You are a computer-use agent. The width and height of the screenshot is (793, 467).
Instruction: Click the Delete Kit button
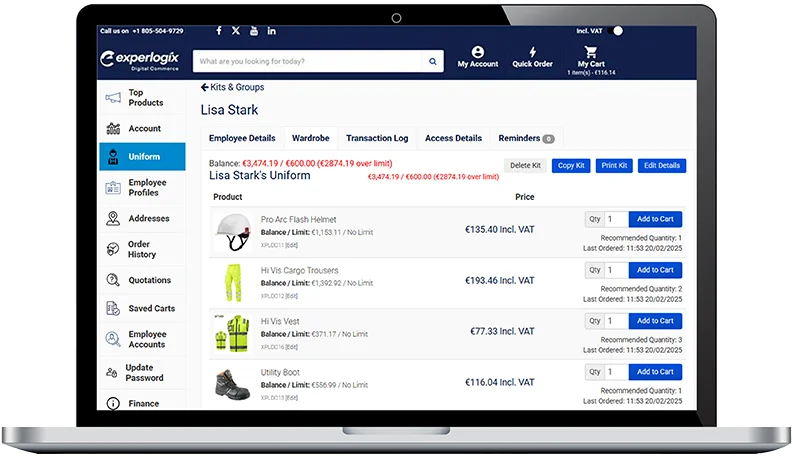tap(525, 165)
